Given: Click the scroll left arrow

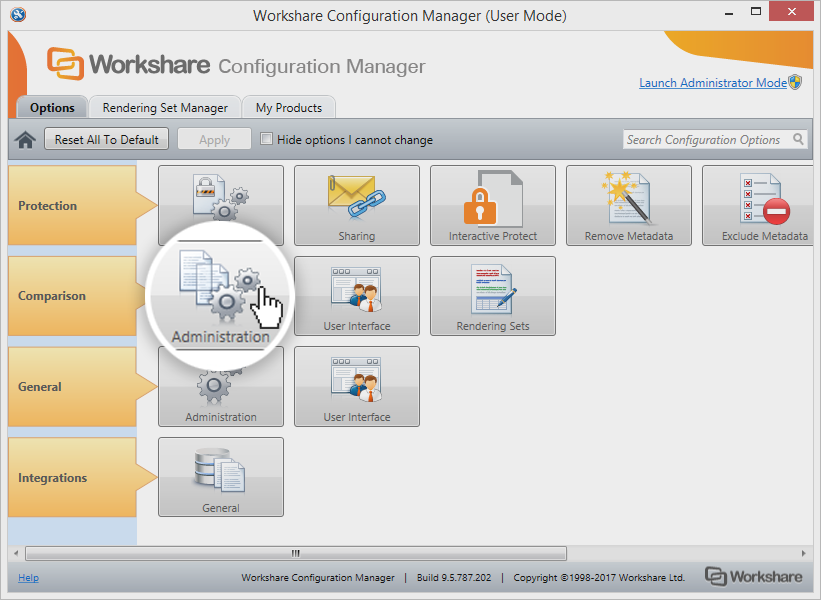Looking at the screenshot, I should [16, 553].
